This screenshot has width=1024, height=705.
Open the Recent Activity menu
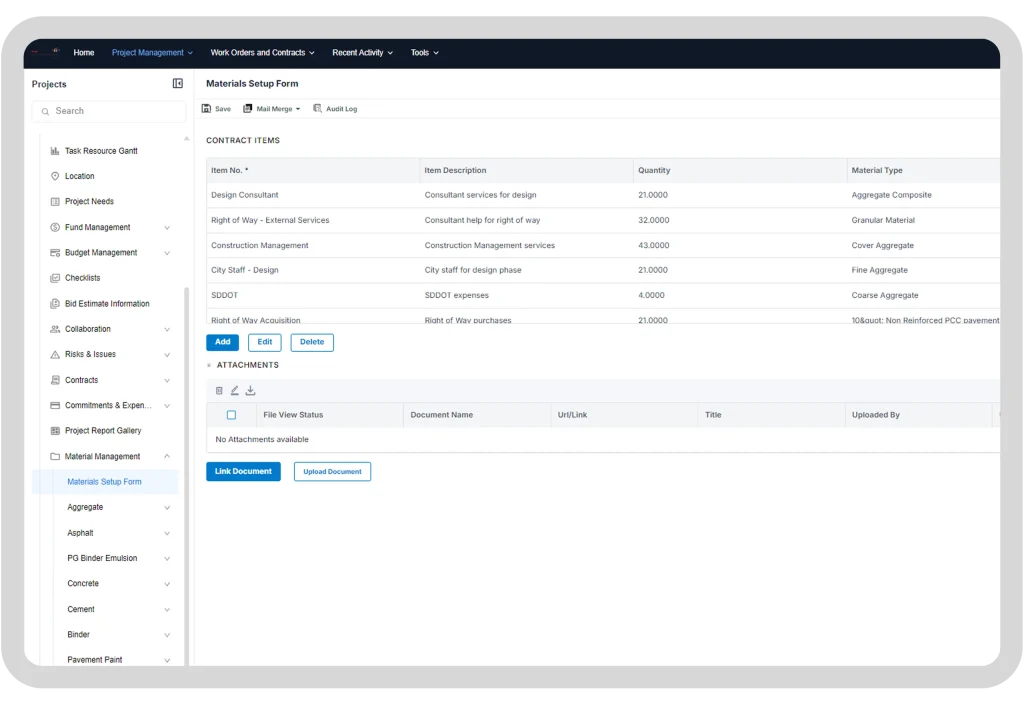pyautogui.click(x=362, y=53)
